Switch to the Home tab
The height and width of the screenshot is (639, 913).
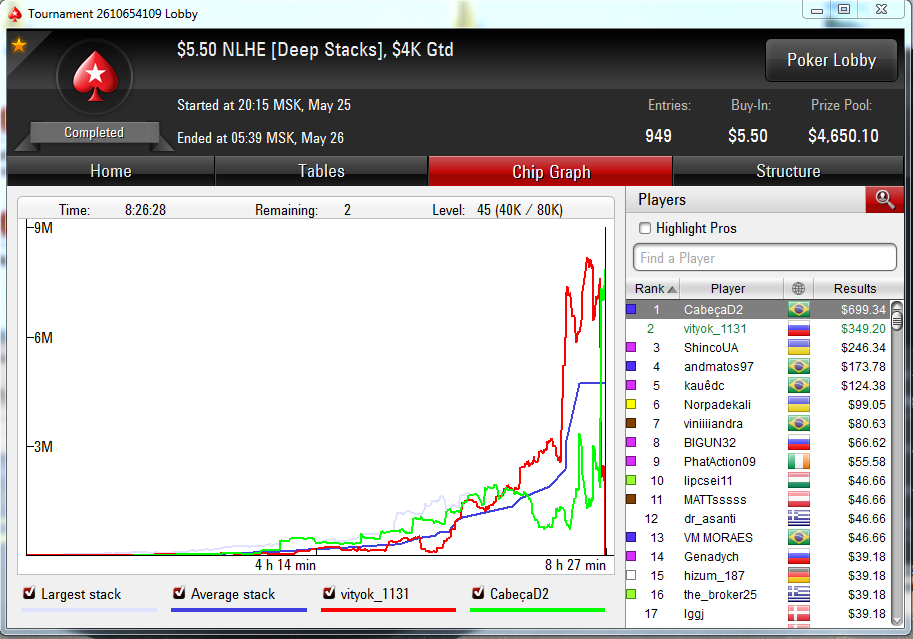111,171
